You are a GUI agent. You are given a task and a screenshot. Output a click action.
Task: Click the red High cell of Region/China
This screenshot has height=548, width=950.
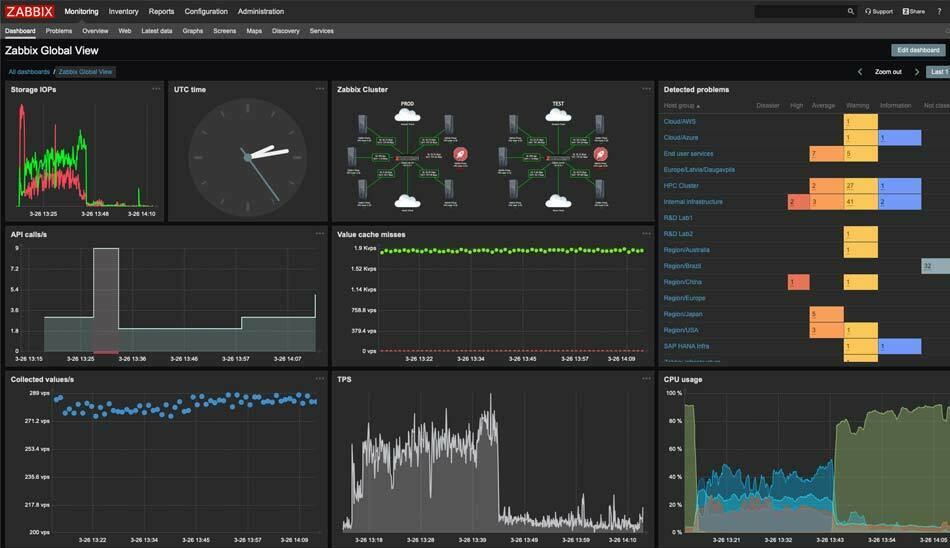tap(799, 282)
